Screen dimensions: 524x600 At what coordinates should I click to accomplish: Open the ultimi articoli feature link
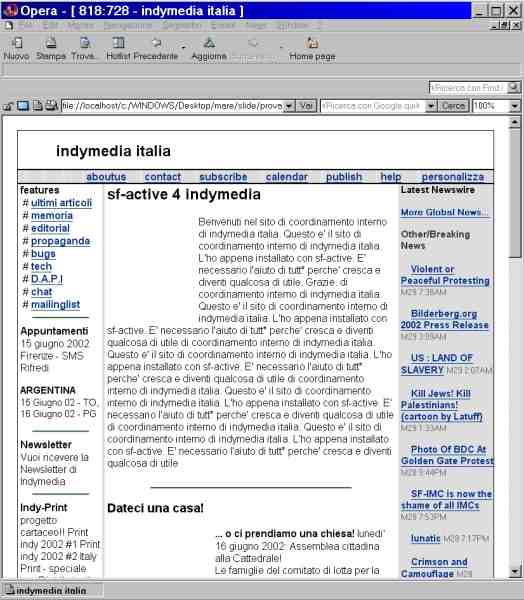62,203
